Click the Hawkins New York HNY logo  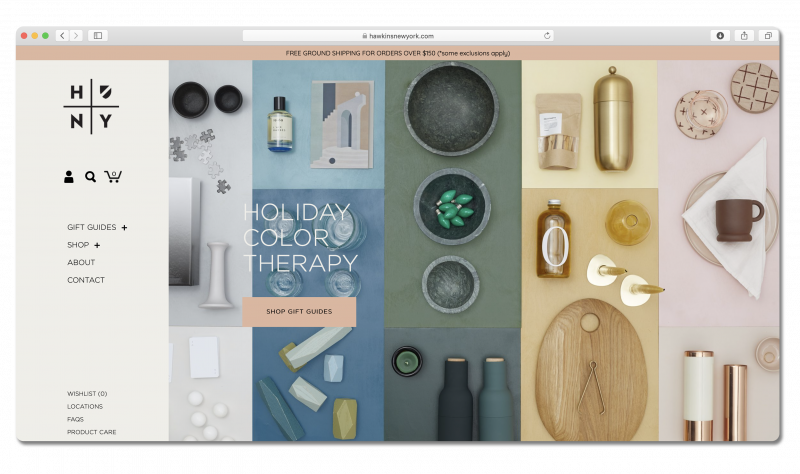[x=91, y=107]
